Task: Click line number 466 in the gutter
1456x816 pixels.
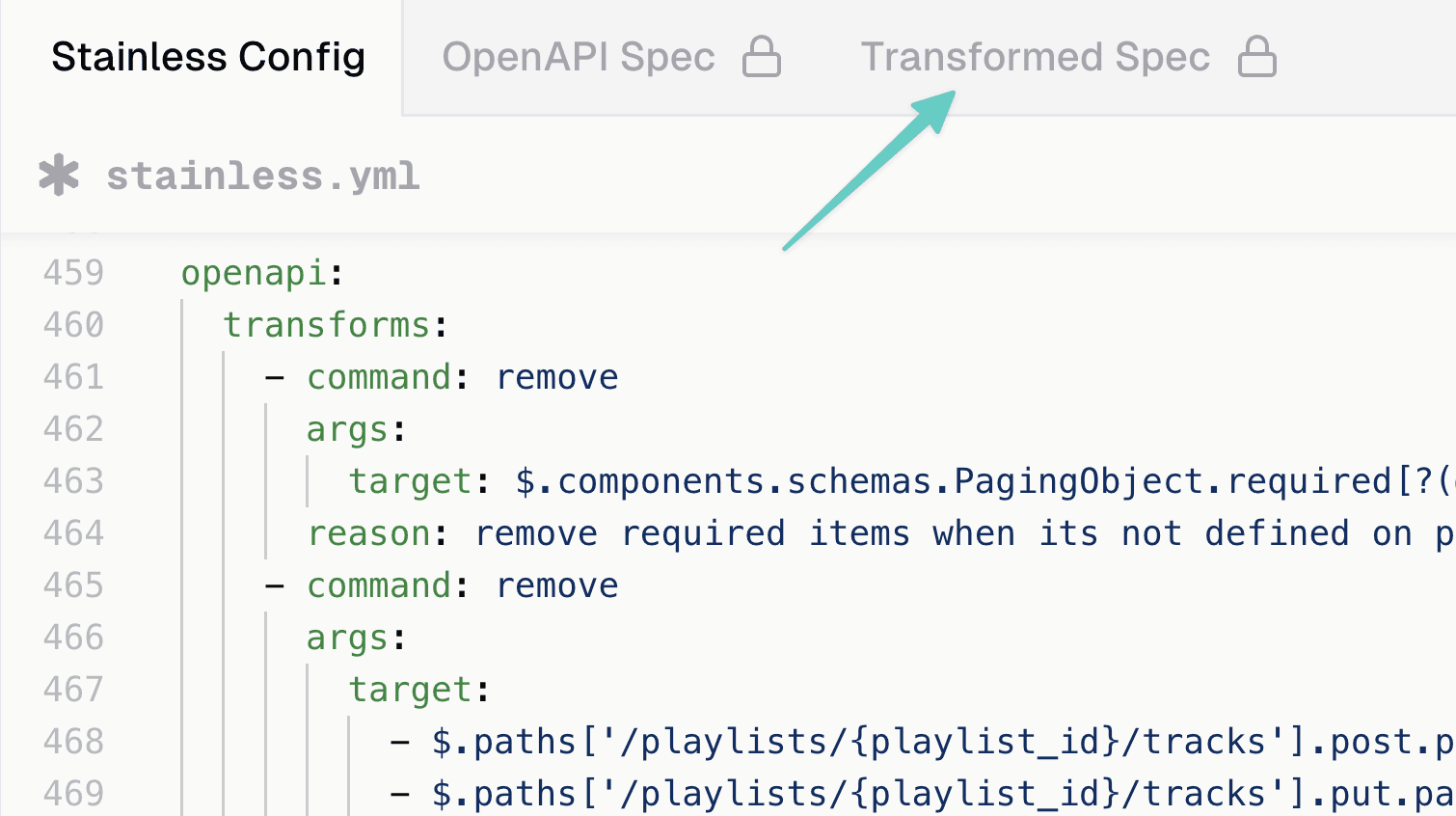Action: [73, 638]
